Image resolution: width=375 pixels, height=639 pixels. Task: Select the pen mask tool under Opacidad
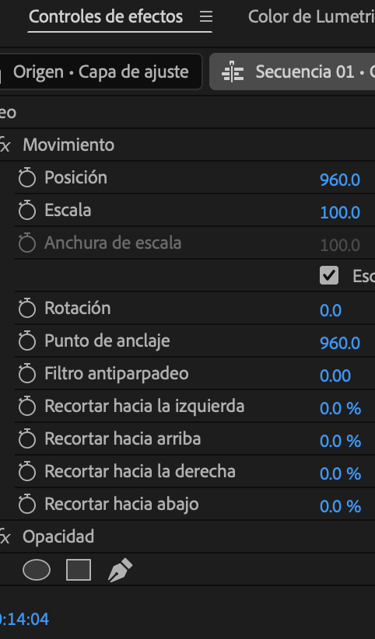click(120, 570)
